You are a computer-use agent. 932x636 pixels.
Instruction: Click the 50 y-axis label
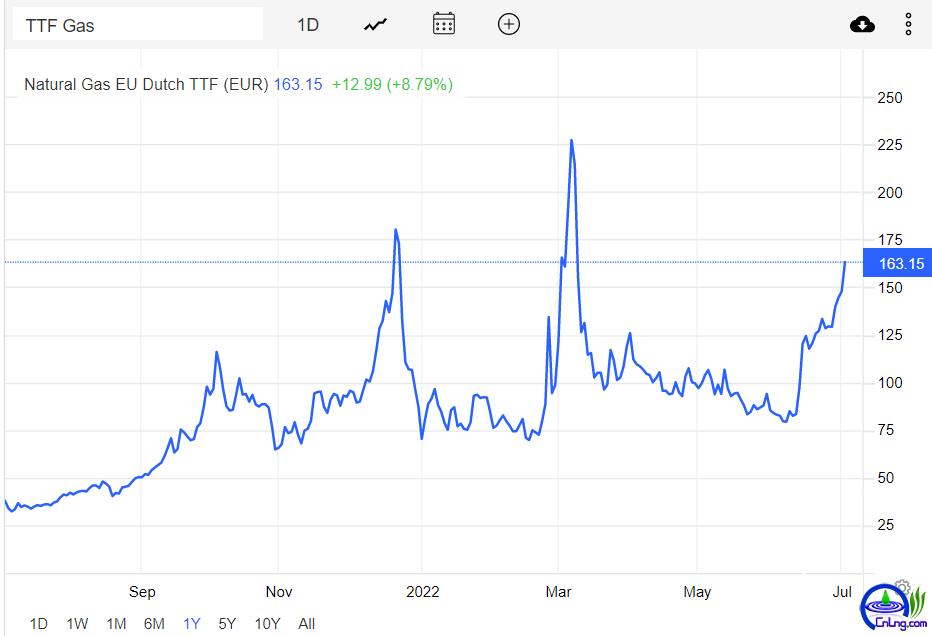(x=886, y=477)
